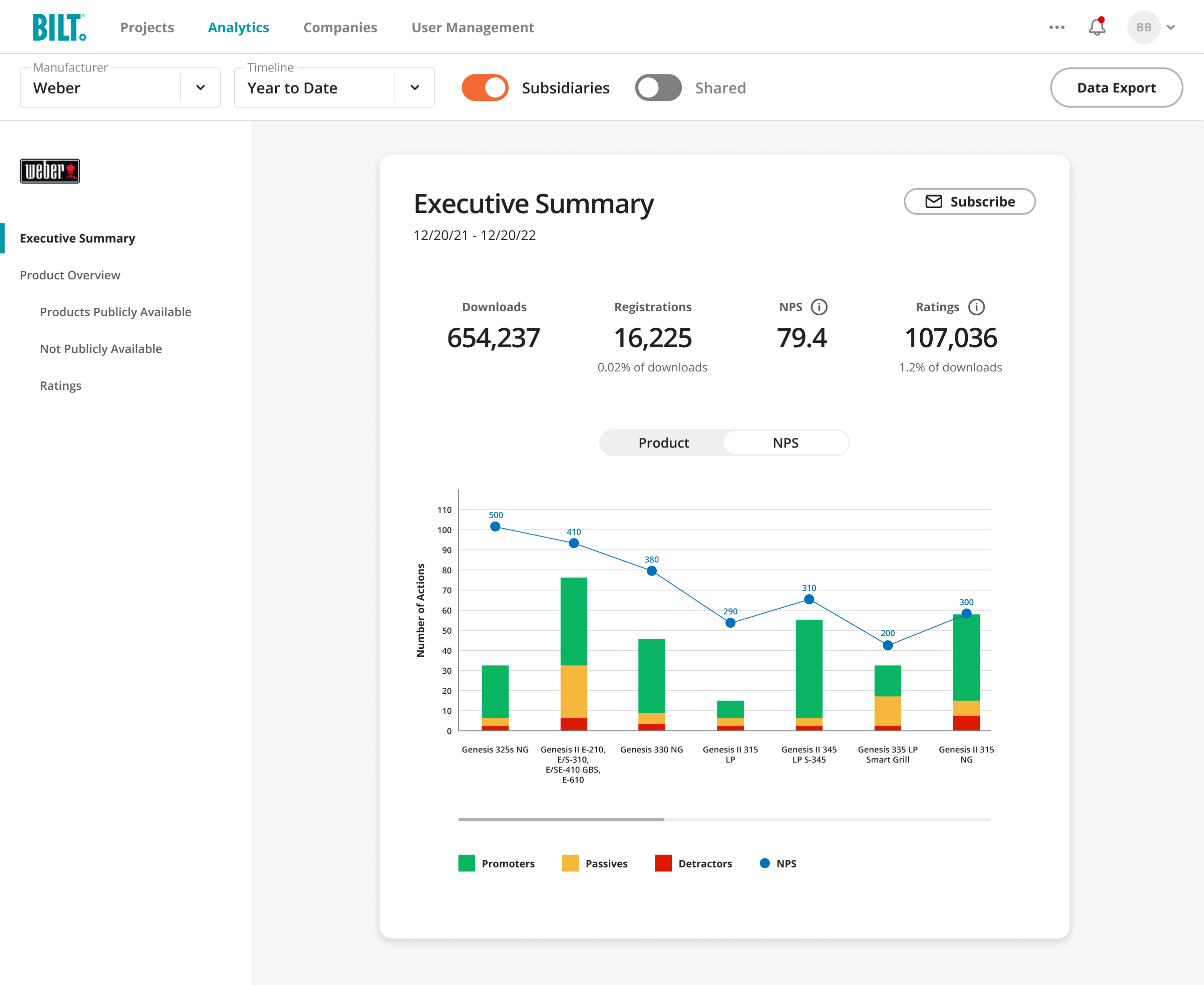Go to the Projects menu
The width and height of the screenshot is (1204, 985).
(147, 27)
